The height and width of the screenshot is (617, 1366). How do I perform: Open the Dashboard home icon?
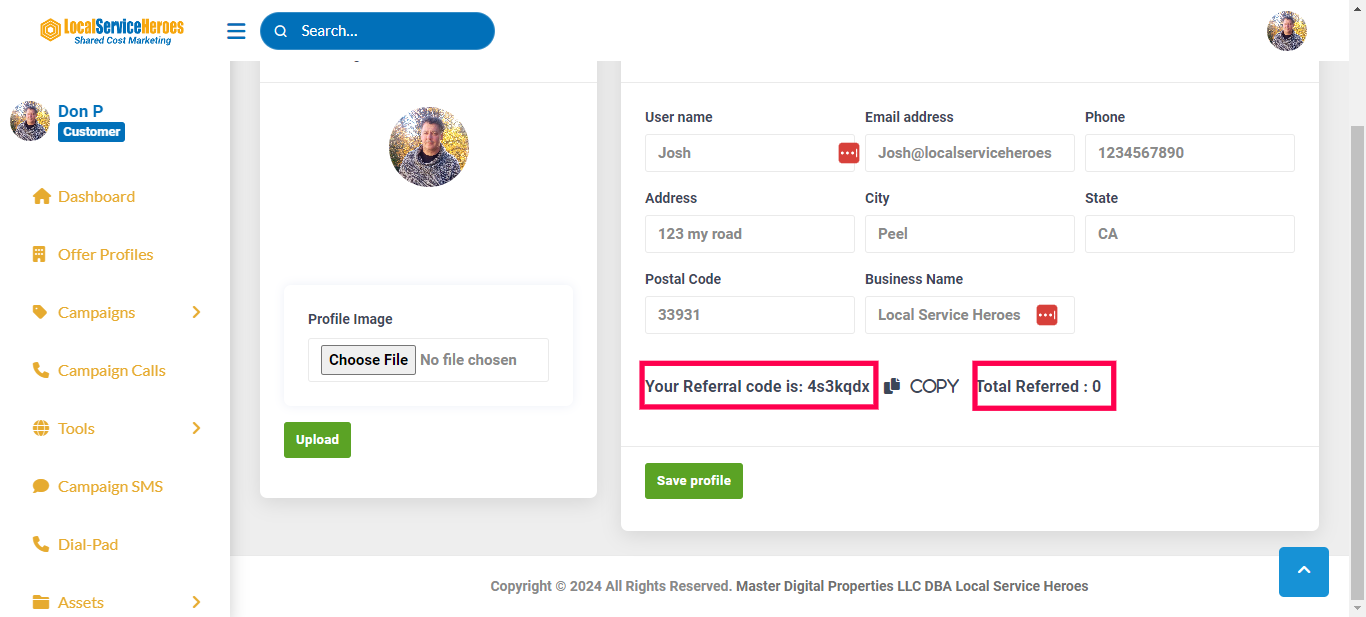41,196
